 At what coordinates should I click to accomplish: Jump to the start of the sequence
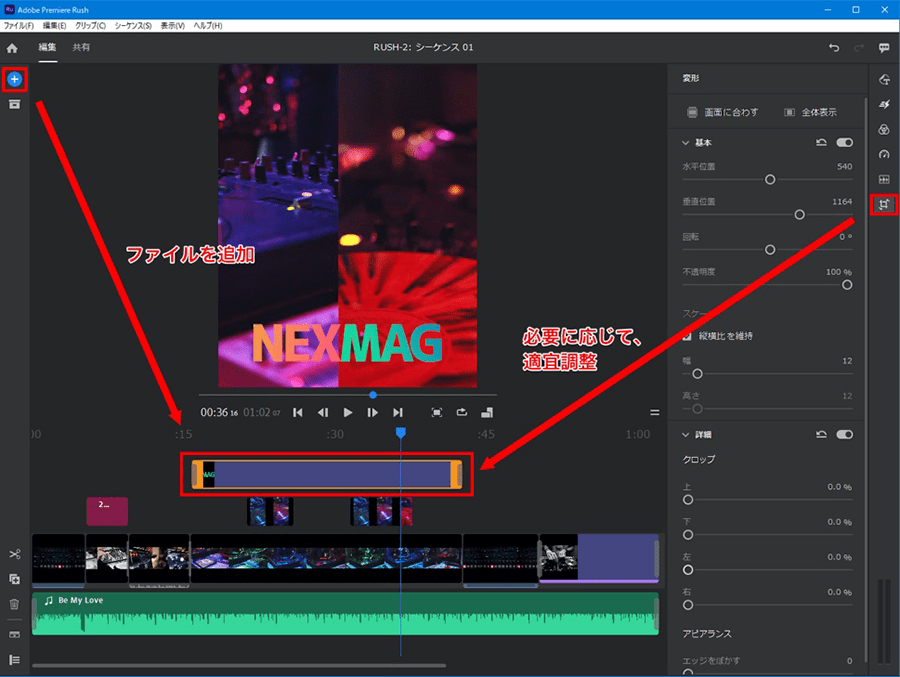(297, 412)
